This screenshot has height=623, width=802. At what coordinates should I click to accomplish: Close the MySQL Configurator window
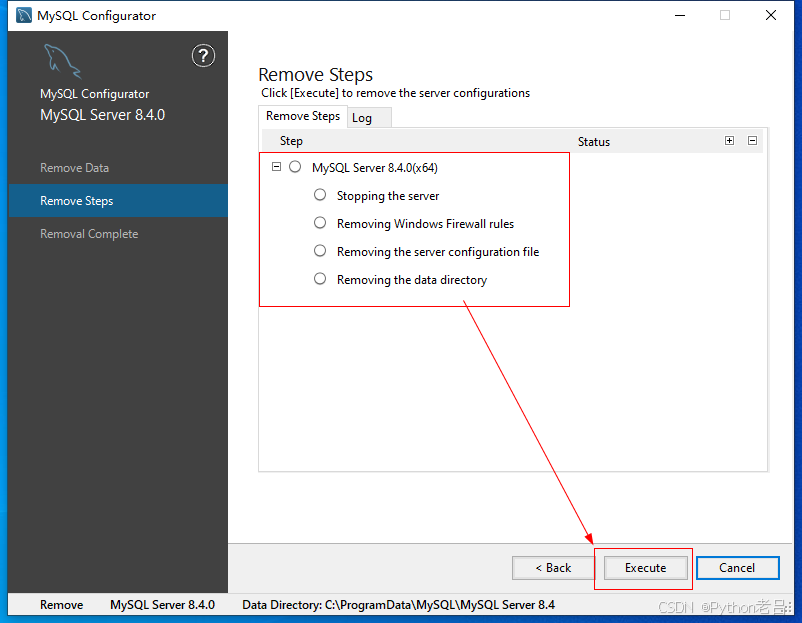pyautogui.click(x=771, y=15)
